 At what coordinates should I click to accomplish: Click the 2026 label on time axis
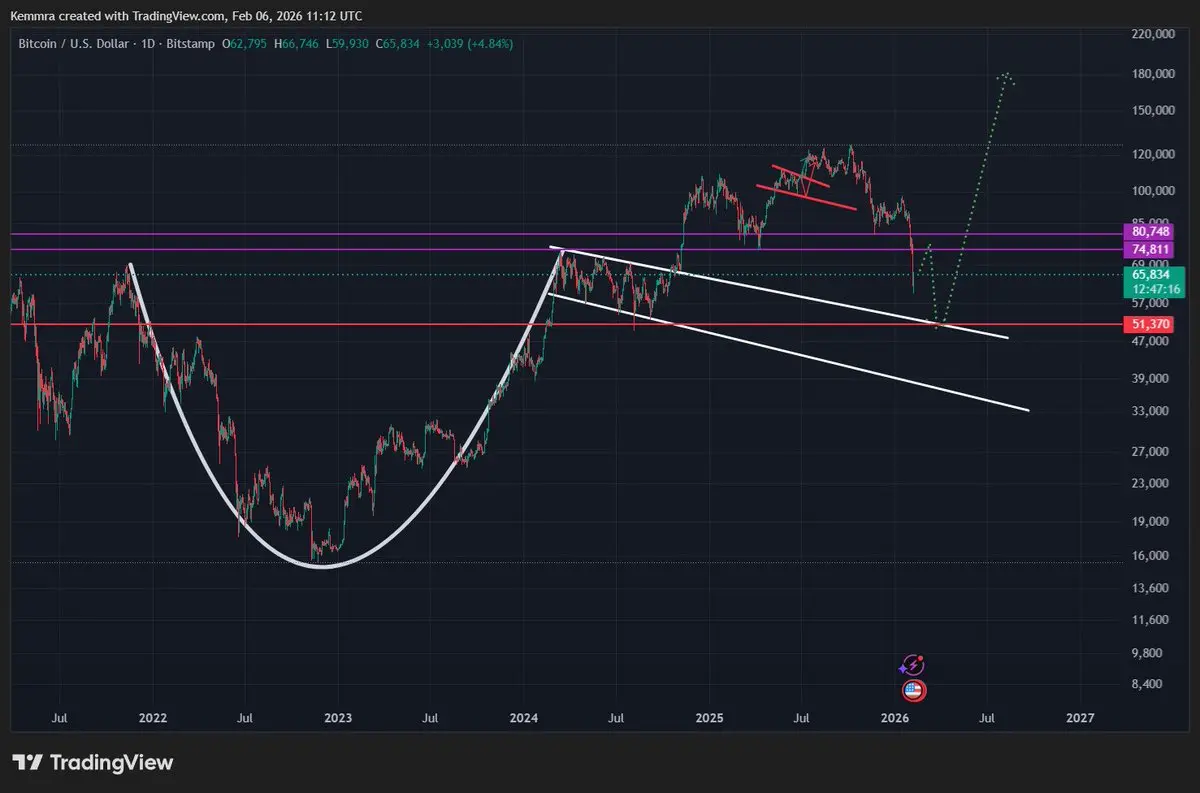[895, 718]
